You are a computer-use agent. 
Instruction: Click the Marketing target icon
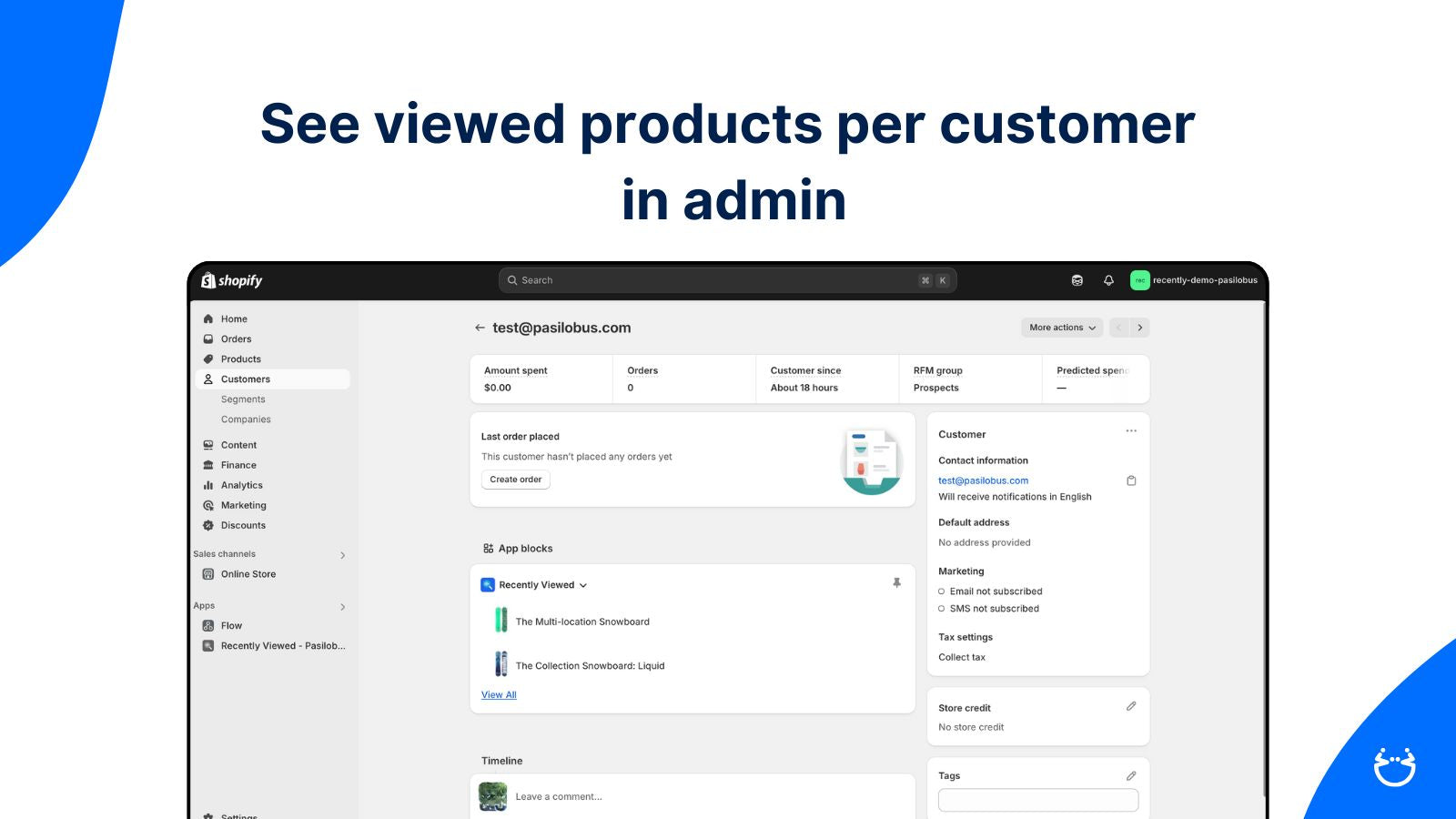coord(208,505)
